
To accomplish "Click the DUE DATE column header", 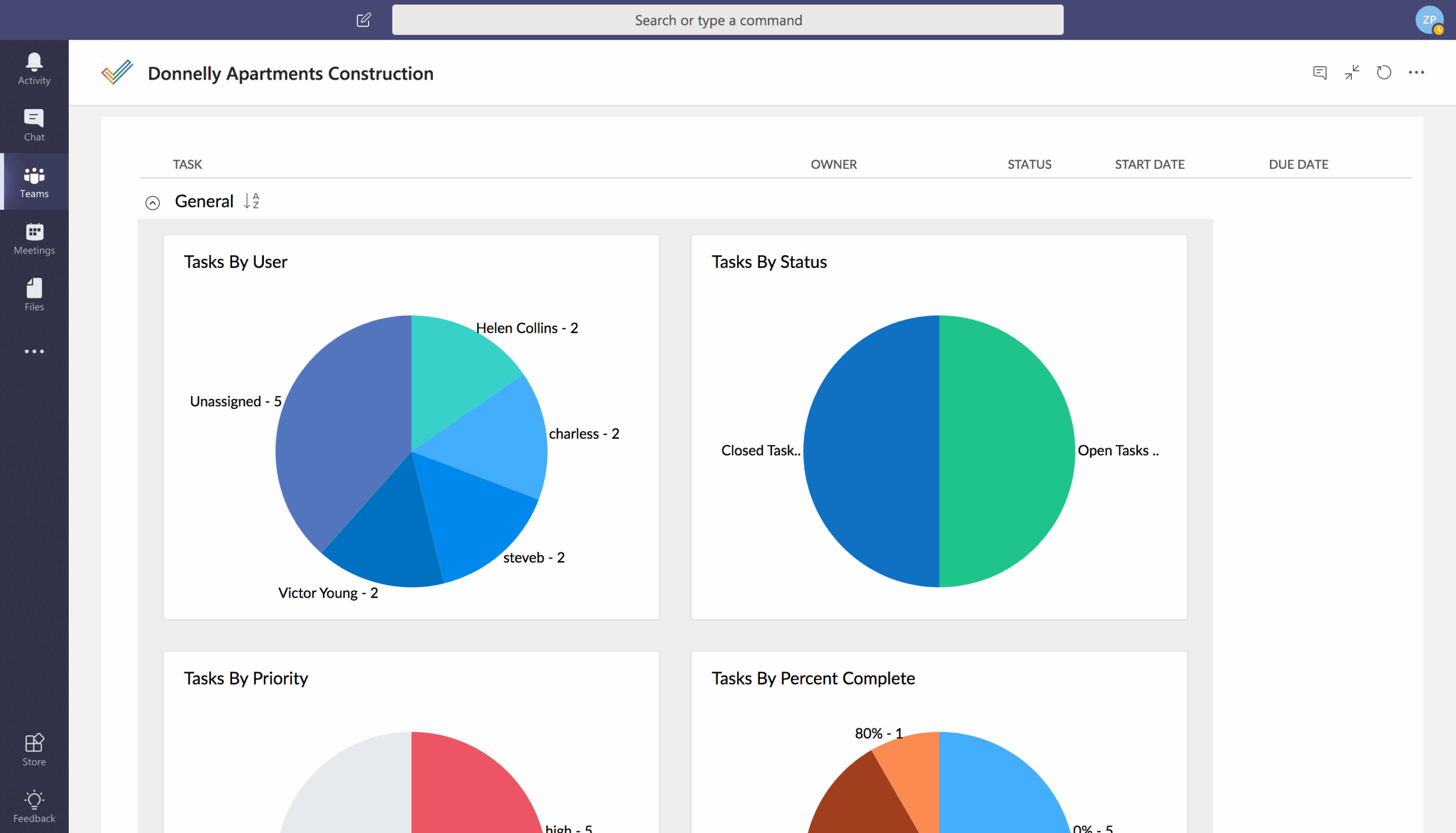I will tap(1297, 164).
